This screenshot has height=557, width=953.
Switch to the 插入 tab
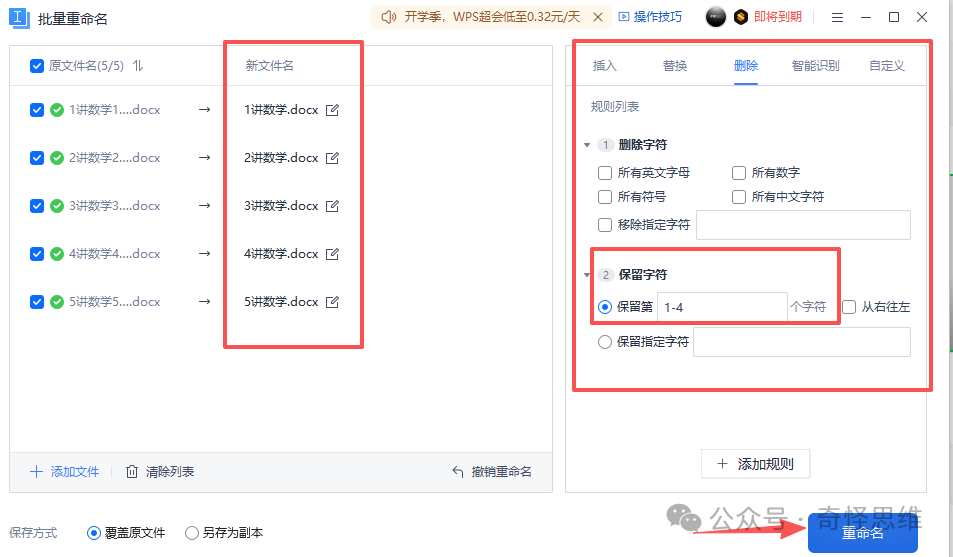(x=605, y=66)
